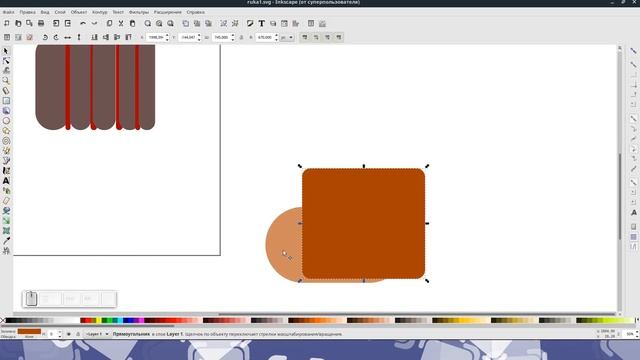This screenshot has width=640, height=360.
Task: Open the Правка menu
Action: pos(28,12)
